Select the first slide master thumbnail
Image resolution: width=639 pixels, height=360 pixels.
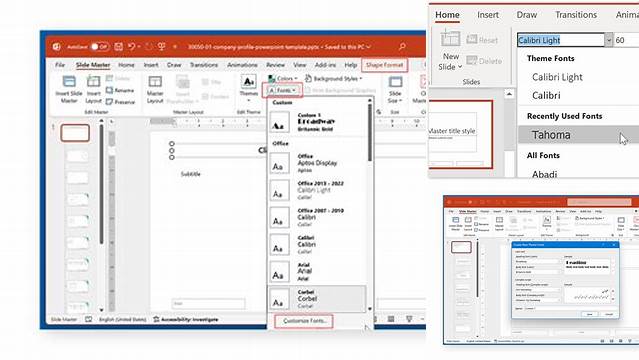click(x=75, y=133)
